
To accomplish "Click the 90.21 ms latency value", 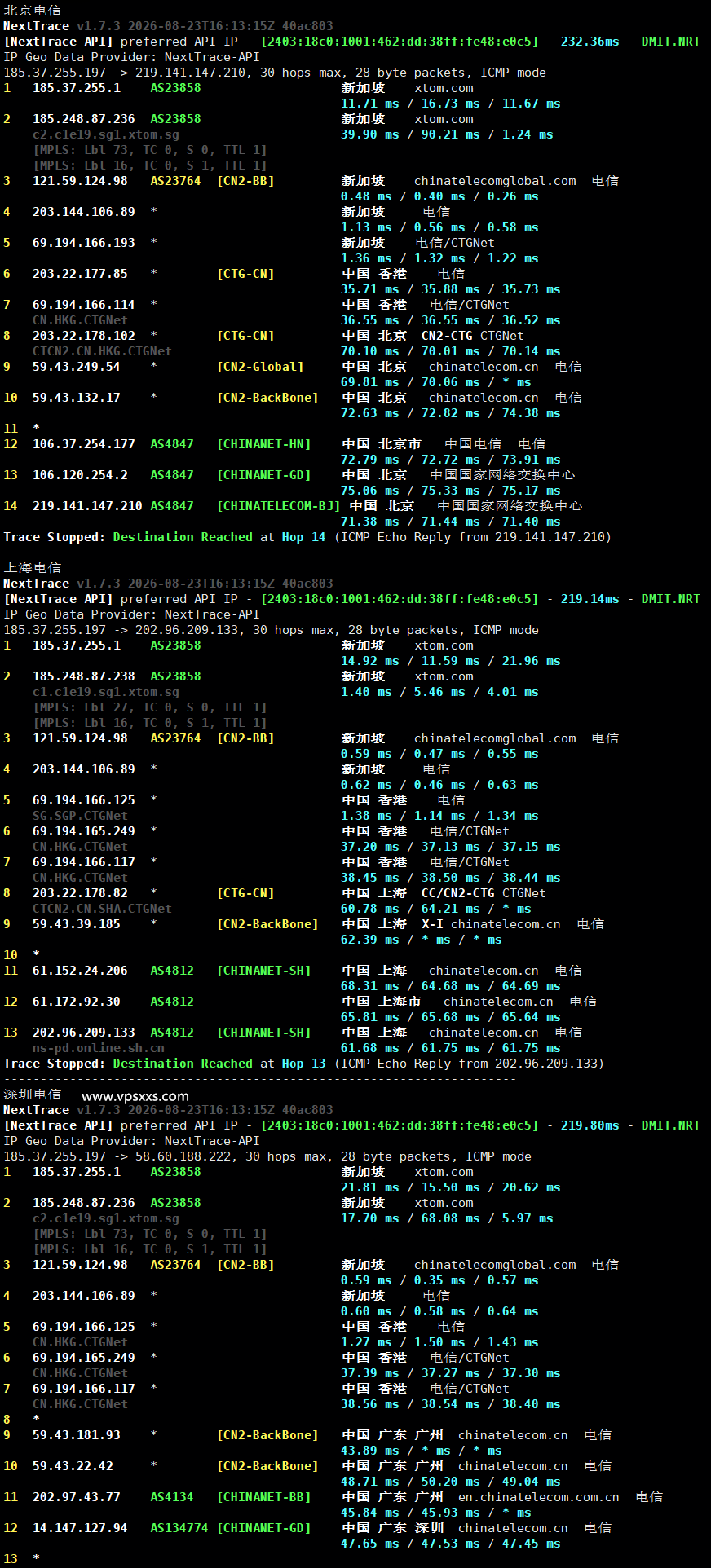I will pos(451,134).
